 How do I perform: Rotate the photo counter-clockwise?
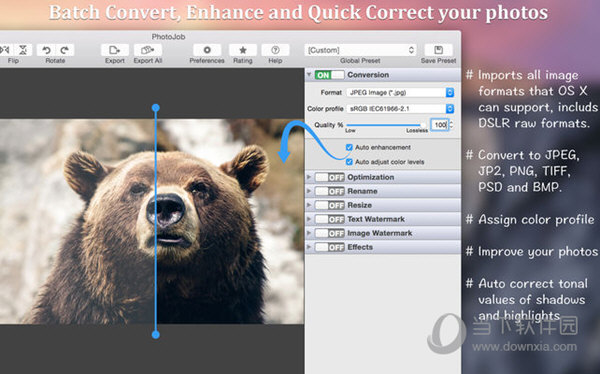pos(46,50)
